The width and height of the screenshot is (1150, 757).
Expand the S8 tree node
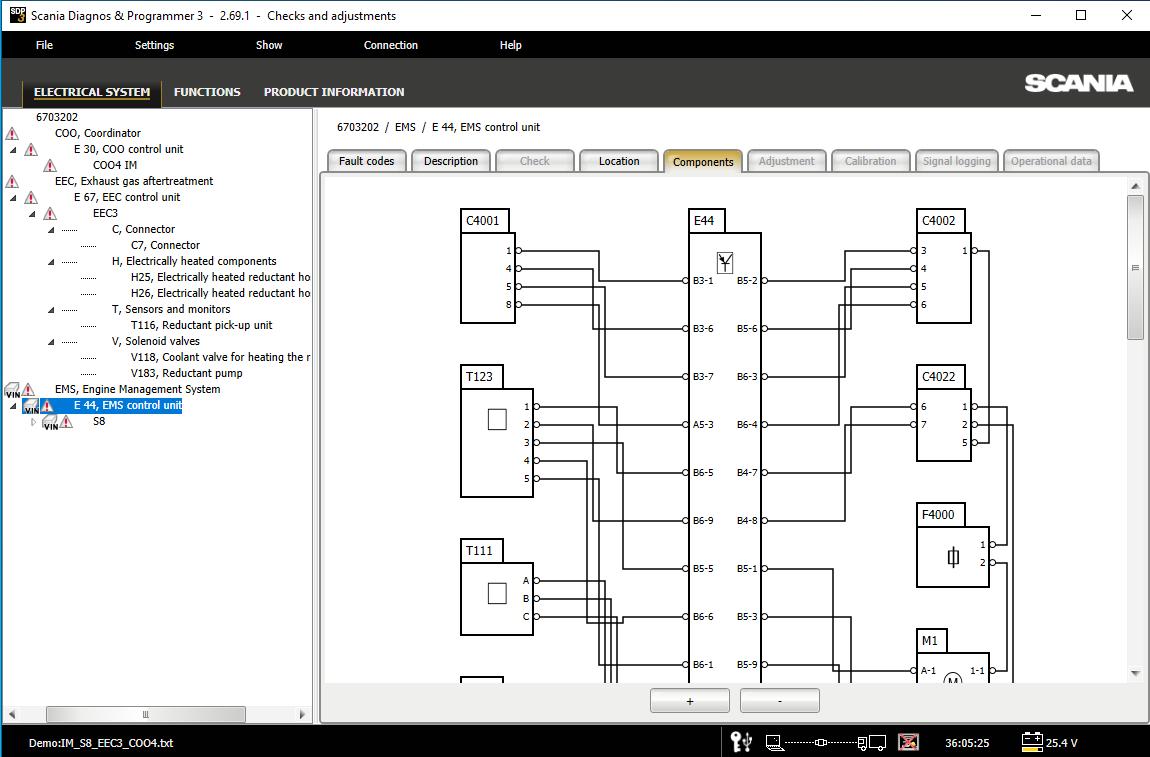(33, 422)
